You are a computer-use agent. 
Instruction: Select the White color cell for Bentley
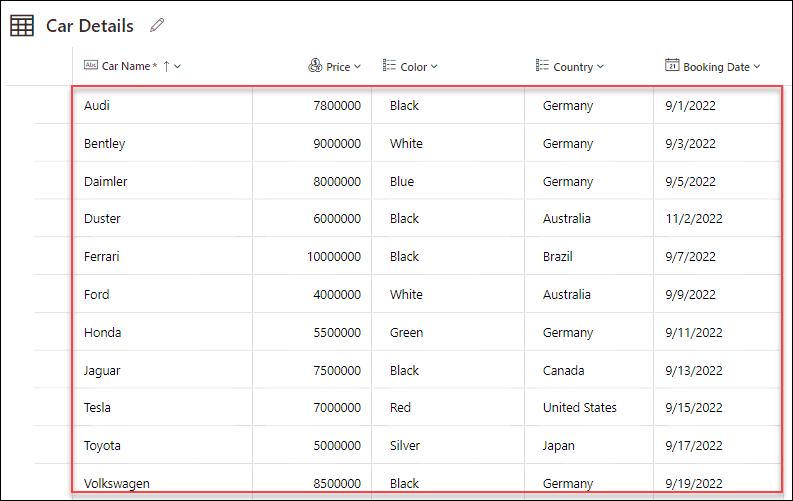click(x=448, y=143)
